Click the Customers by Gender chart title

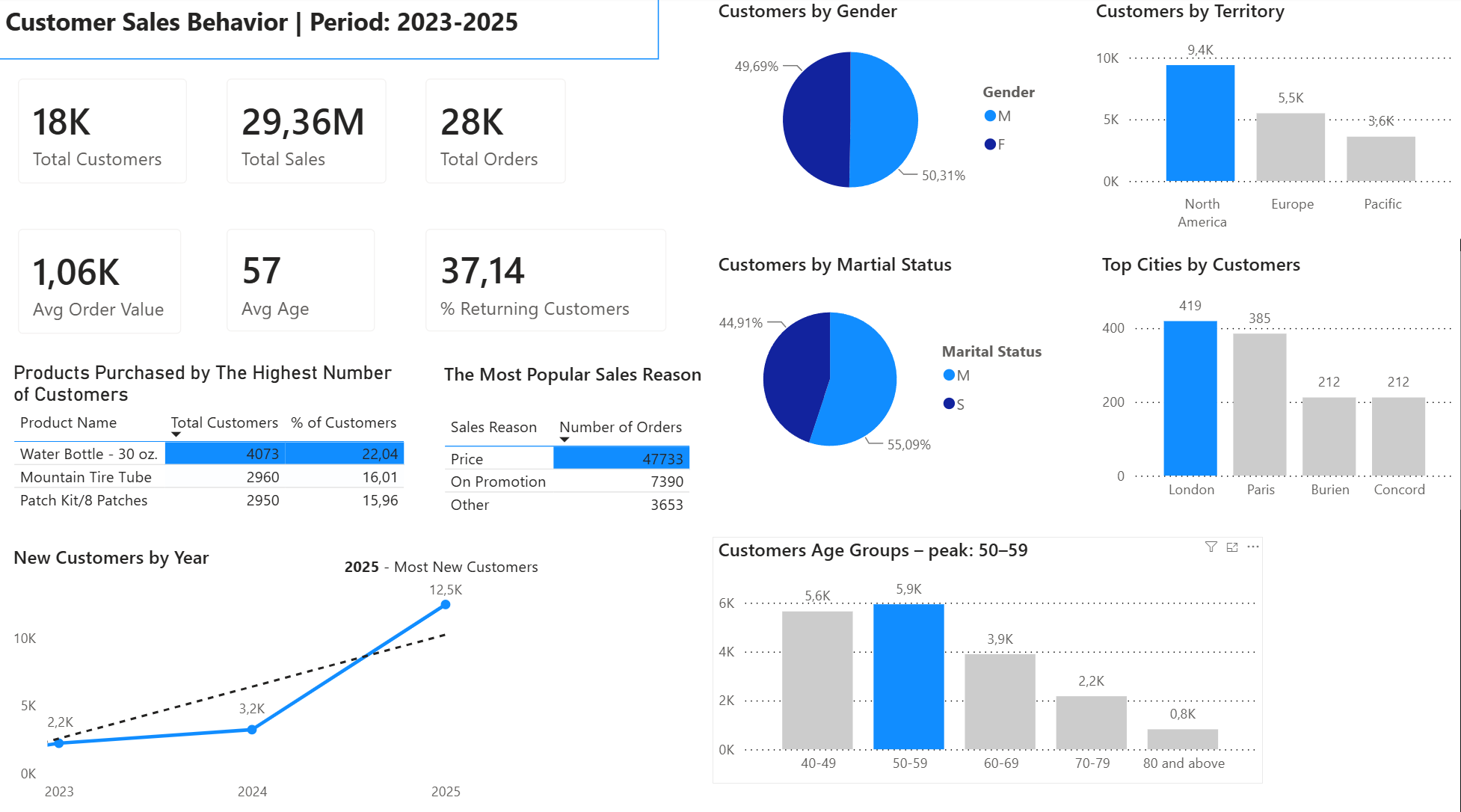808,11
